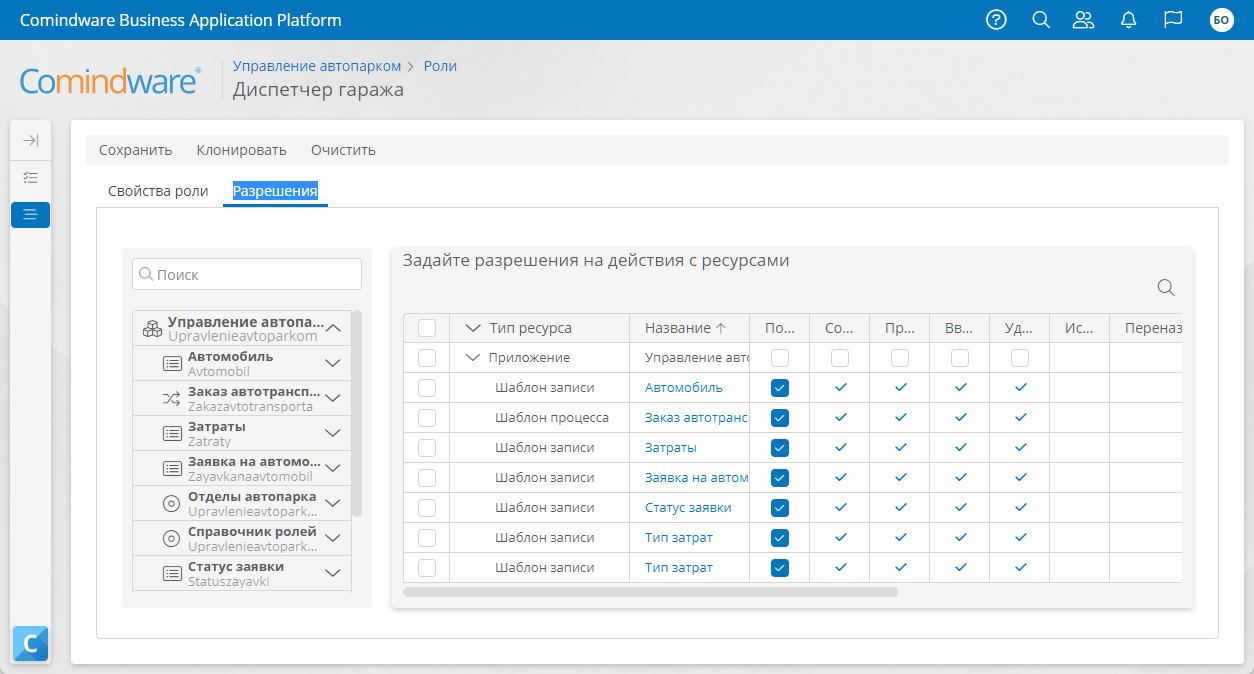This screenshot has width=1254, height=674.
Task: Click the Управление автопарком application cubes icon
Action: click(152, 329)
